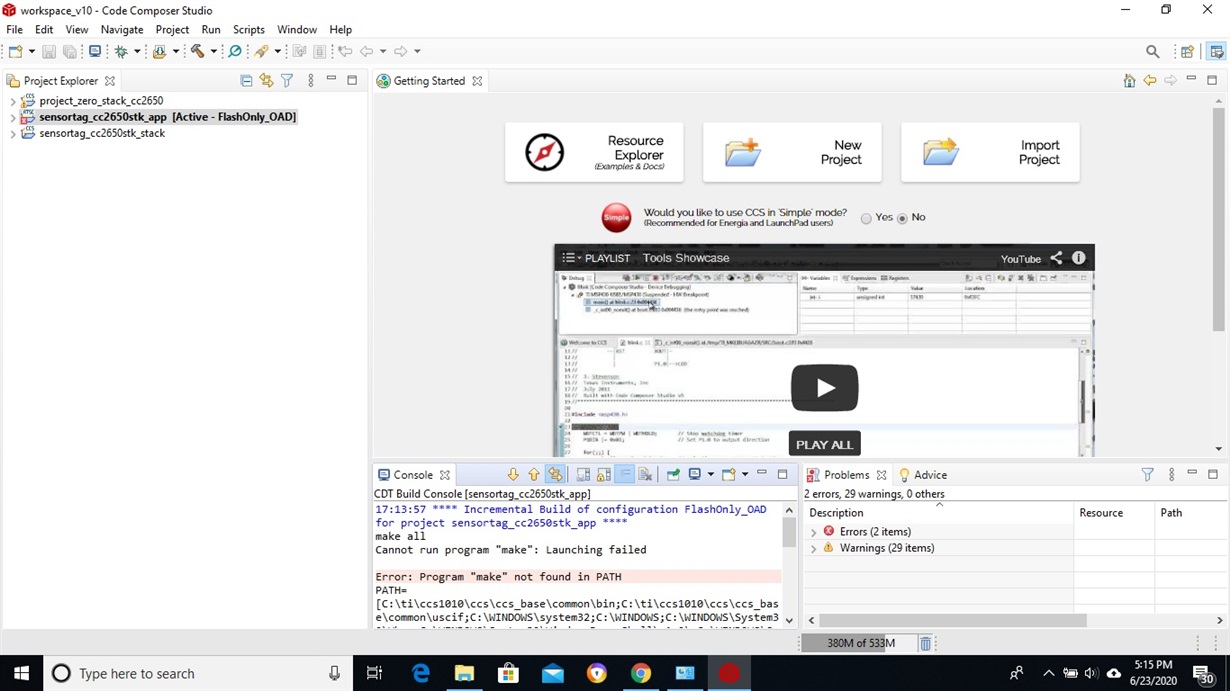Click PLAY ALL on the video

(825, 444)
